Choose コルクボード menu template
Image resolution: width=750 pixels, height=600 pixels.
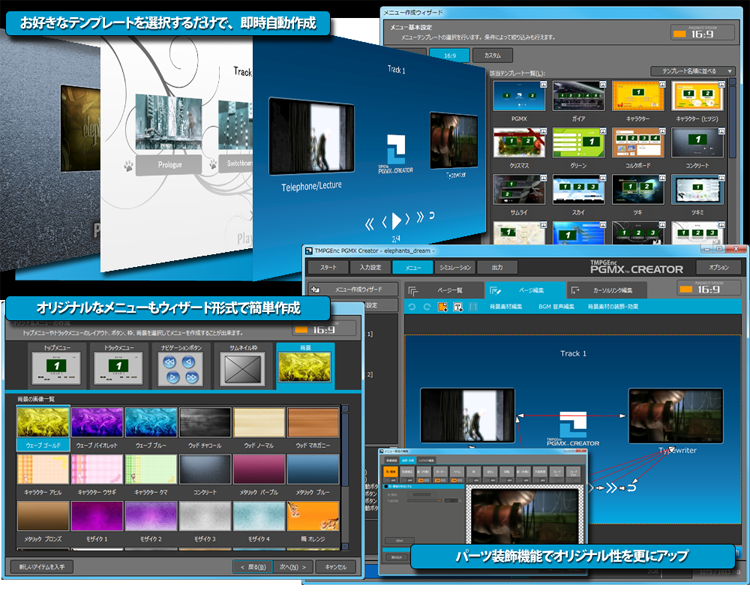[x=638, y=148]
